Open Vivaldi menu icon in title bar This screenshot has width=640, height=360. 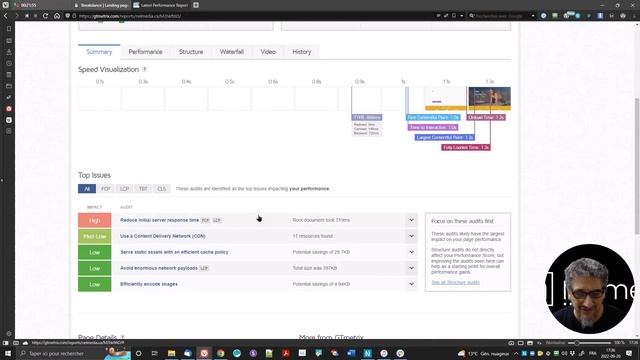(6, 5)
